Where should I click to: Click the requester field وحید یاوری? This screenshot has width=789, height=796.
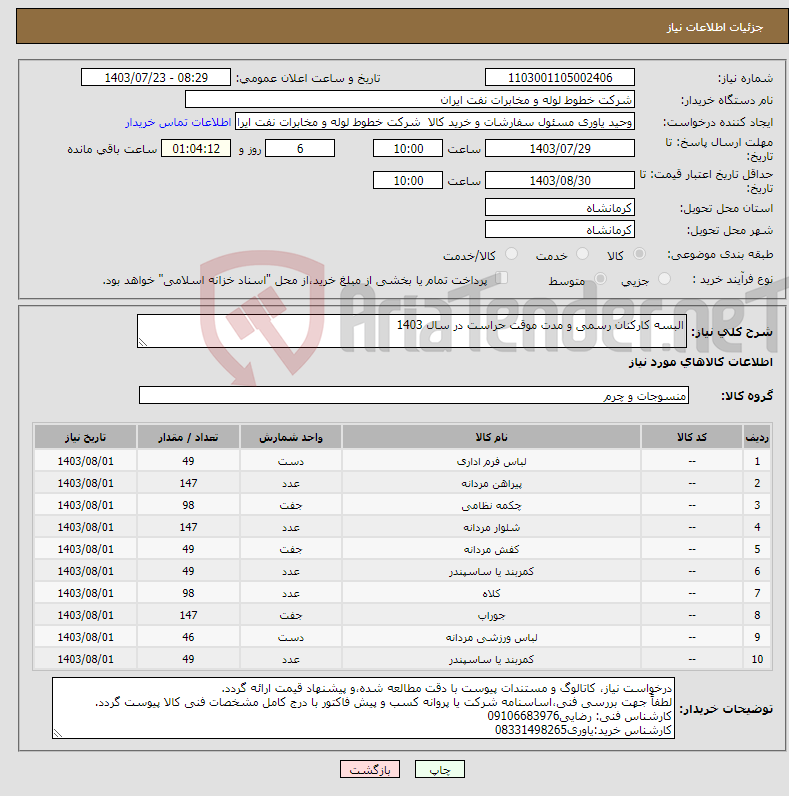(x=435, y=122)
